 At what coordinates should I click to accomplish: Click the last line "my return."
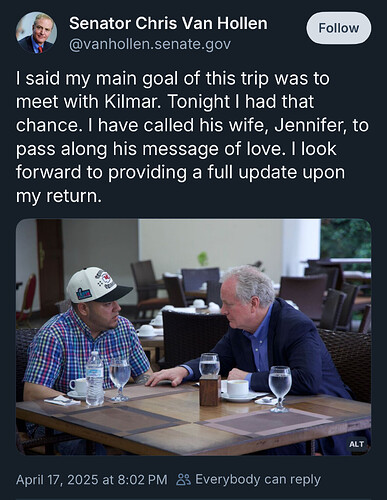(58, 196)
